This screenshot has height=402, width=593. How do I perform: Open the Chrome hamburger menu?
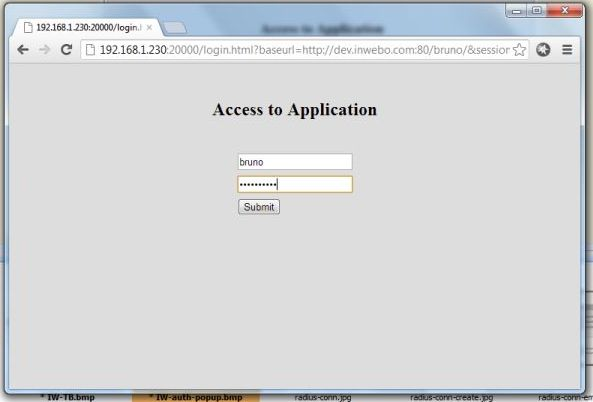567,50
